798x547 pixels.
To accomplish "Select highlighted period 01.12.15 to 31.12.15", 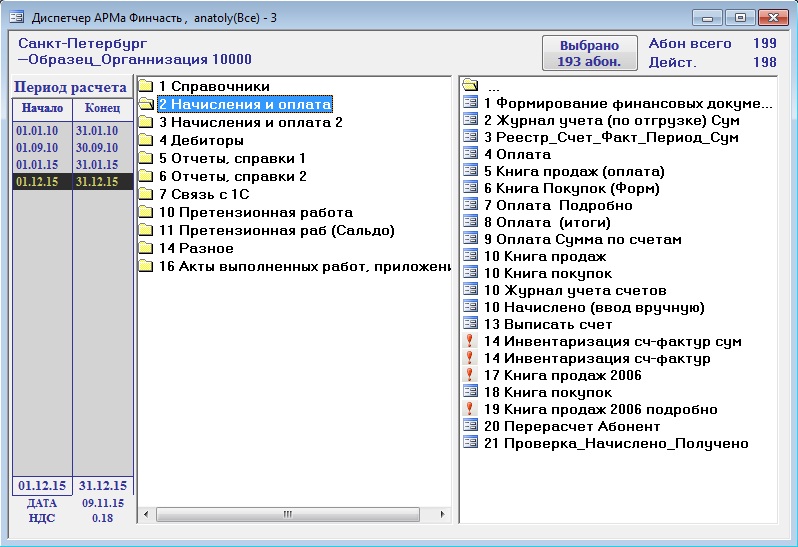I will coord(72,181).
